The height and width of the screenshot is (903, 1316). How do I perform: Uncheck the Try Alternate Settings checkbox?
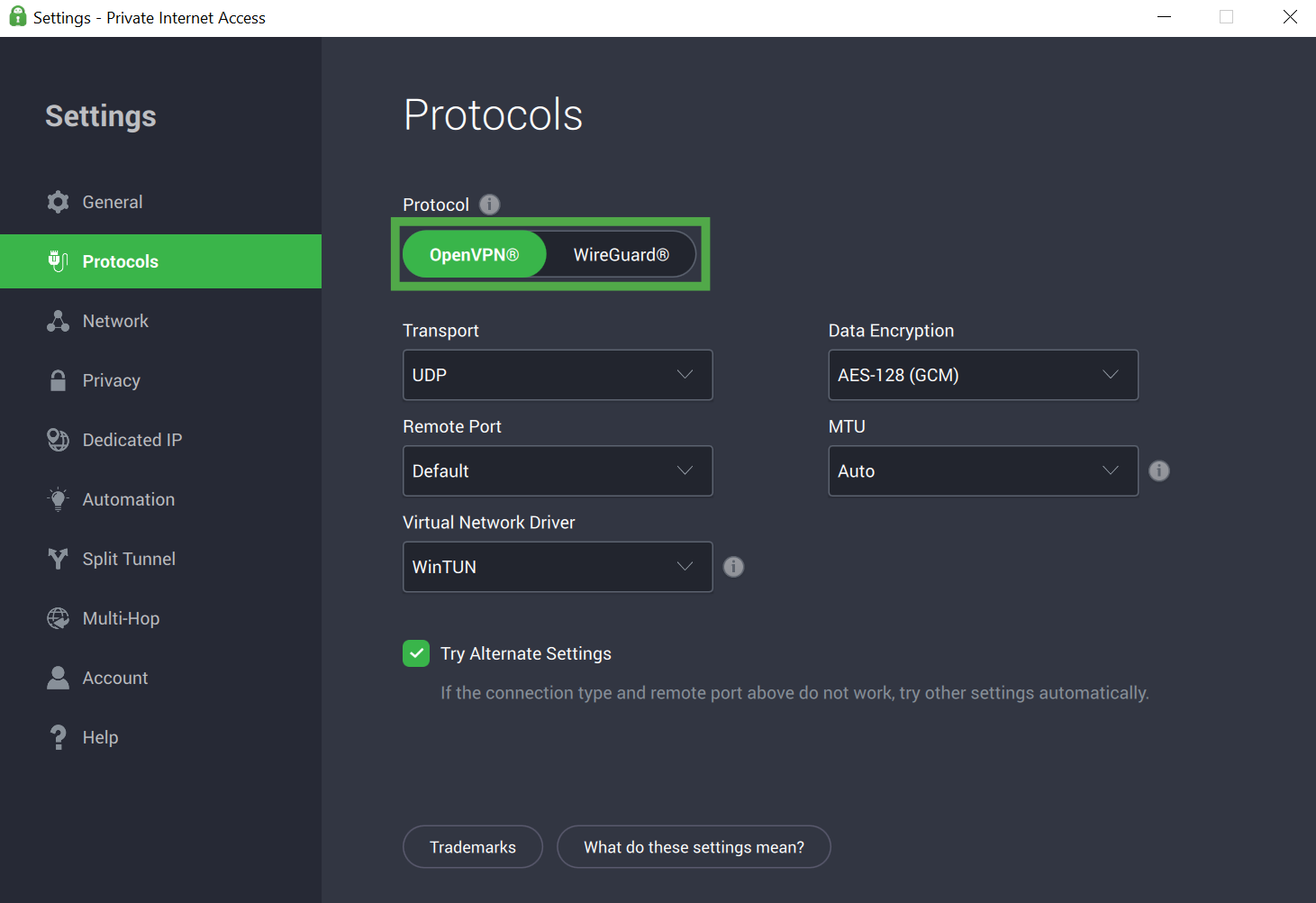coord(416,653)
